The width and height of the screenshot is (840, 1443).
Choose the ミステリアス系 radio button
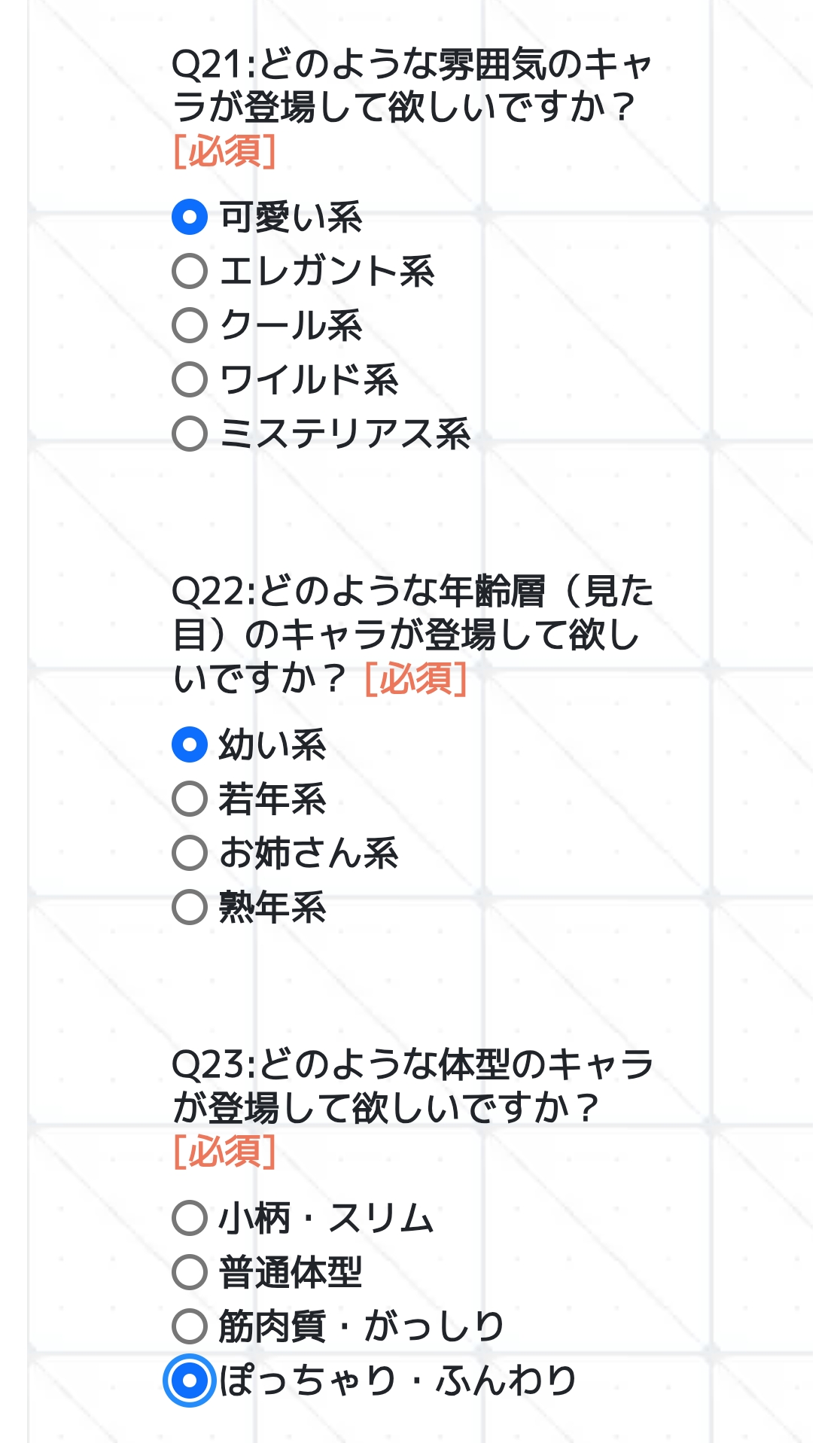(190, 434)
